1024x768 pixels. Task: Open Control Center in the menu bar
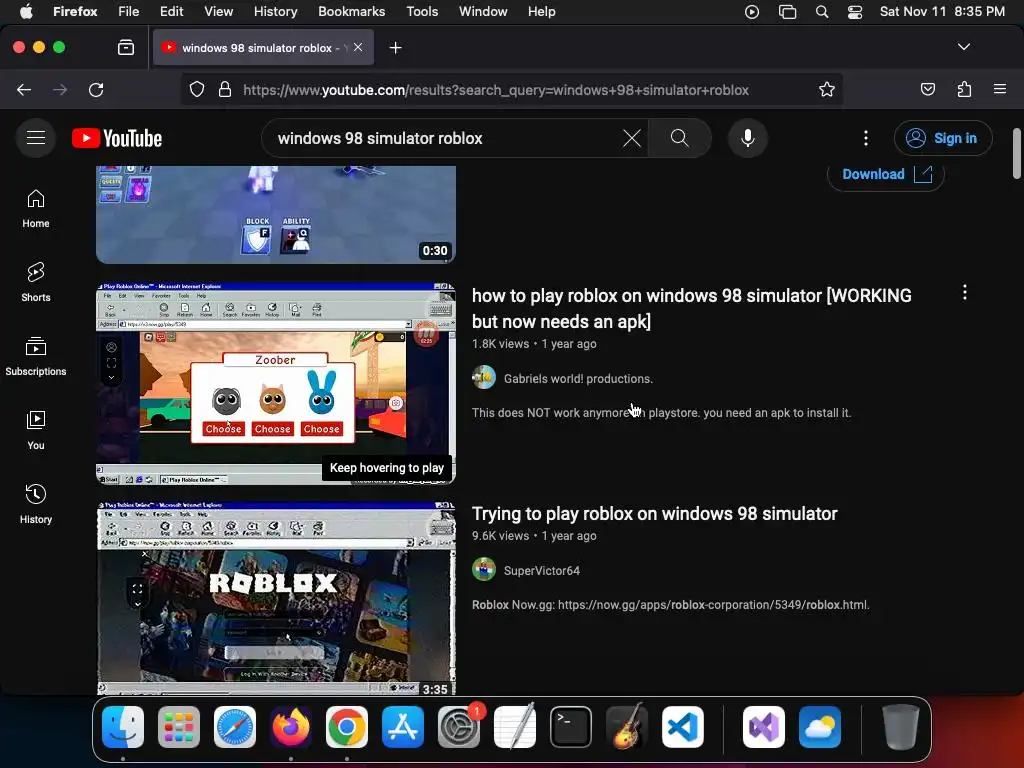[x=855, y=12]
